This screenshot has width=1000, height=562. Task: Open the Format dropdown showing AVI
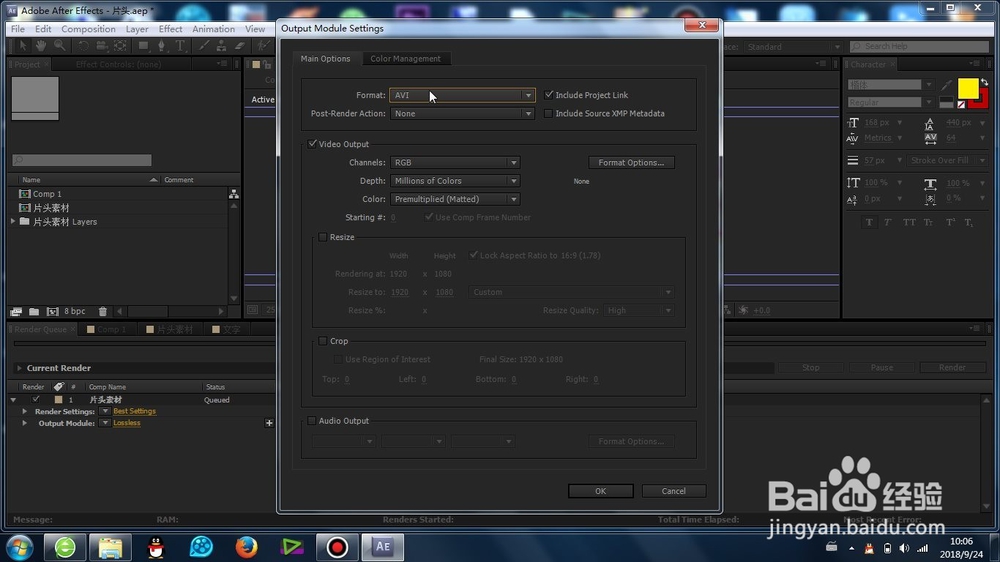click(x=462, y=95)
